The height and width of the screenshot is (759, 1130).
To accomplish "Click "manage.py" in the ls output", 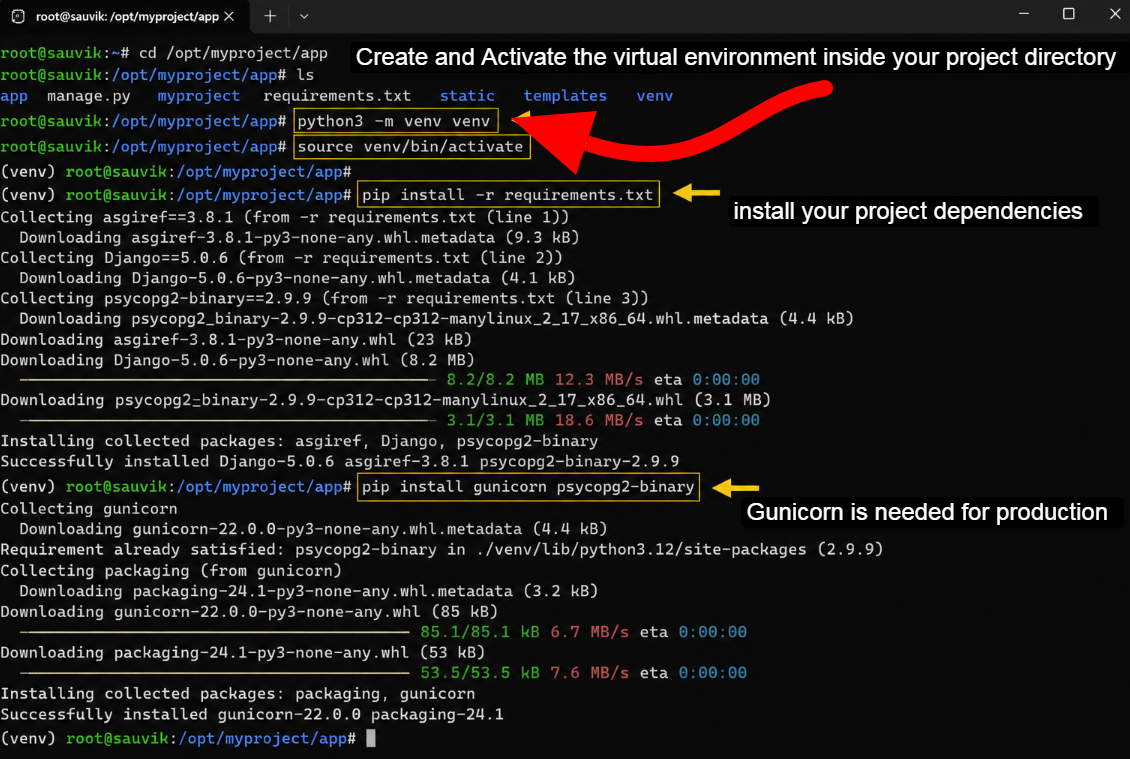I will pyautogui.click(x=89, y=96).
